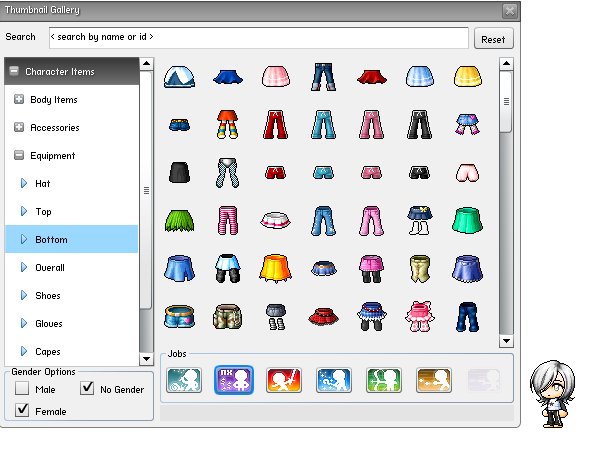Select the rainbow striped leggings with orange skirt

[x=227, y=124]
